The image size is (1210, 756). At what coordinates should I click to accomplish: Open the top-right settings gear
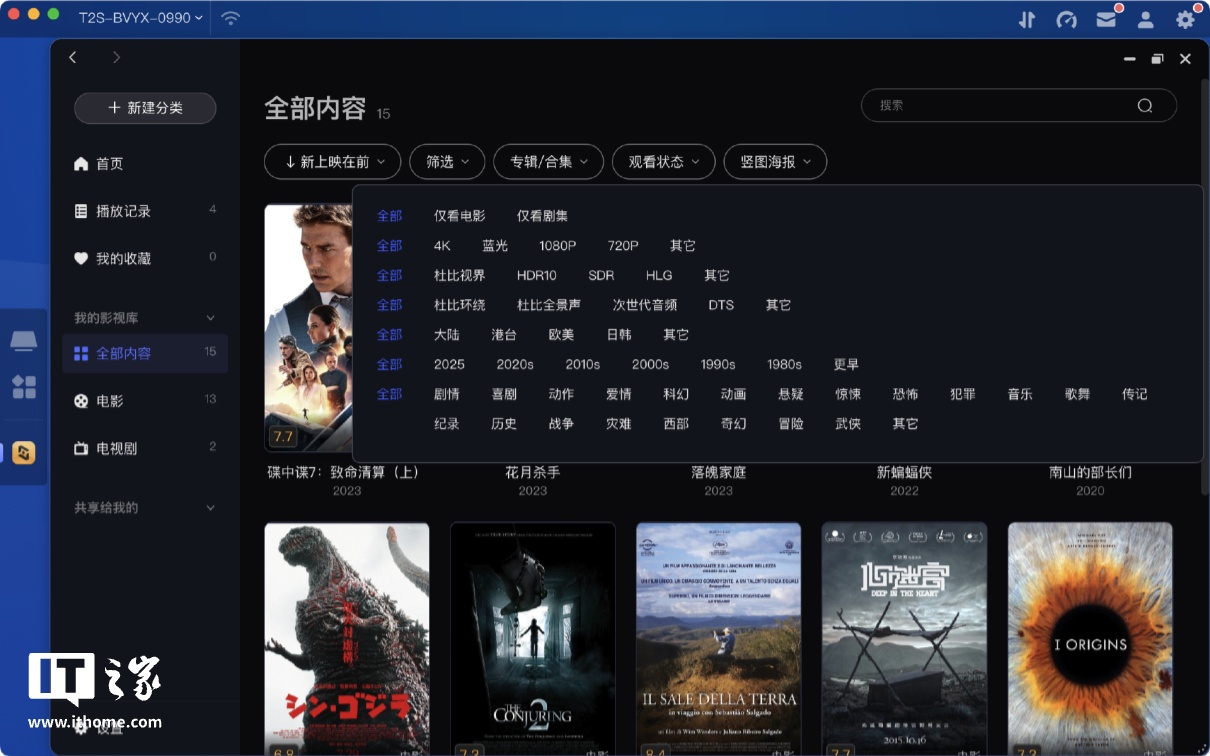(1185, 19)
